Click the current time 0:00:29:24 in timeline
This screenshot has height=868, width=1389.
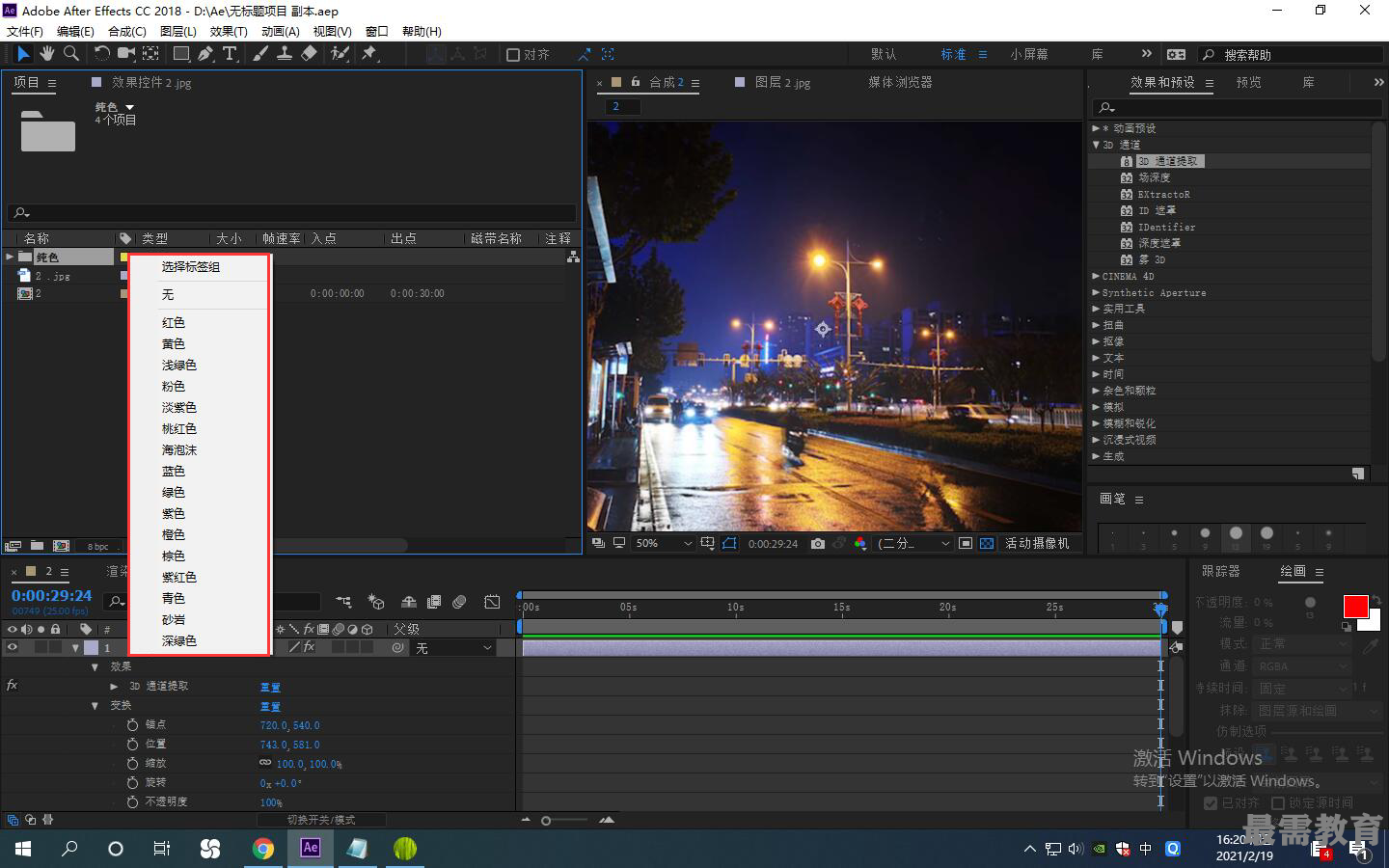pyautogui.click(x=52, y=596)
